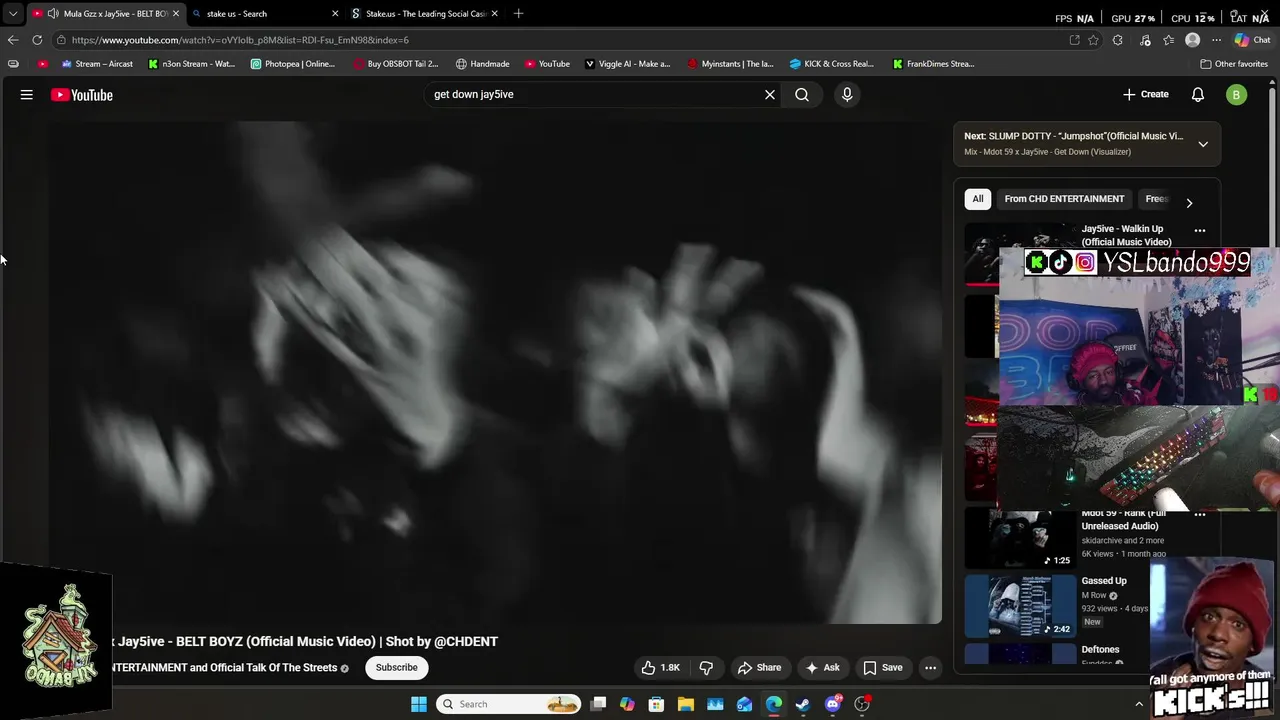1280x720 pixels.
Task: Go to the YouTube home logo
Action: click(x=82, y=95)
